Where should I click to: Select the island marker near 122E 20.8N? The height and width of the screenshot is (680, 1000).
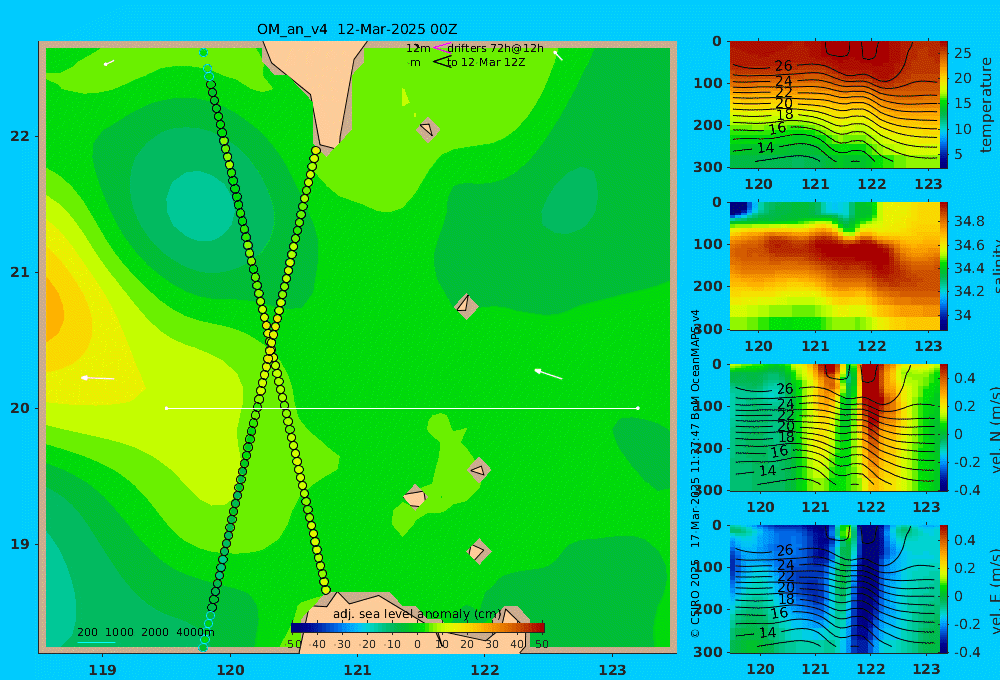[x=466, y=305]
